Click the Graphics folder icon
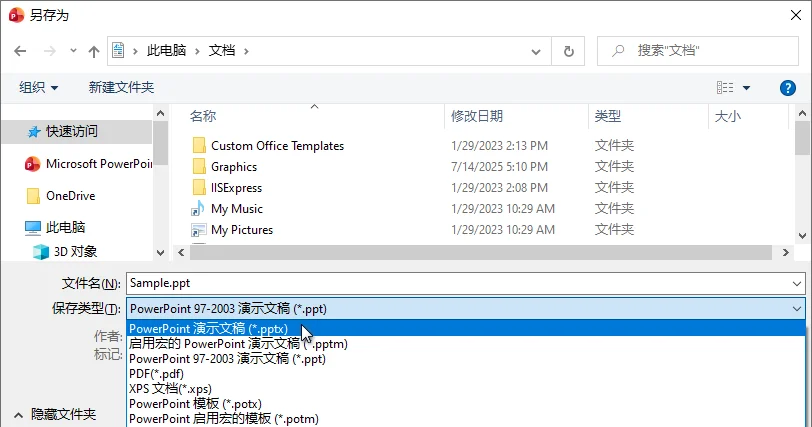The image size is (812, 427). 199,166
